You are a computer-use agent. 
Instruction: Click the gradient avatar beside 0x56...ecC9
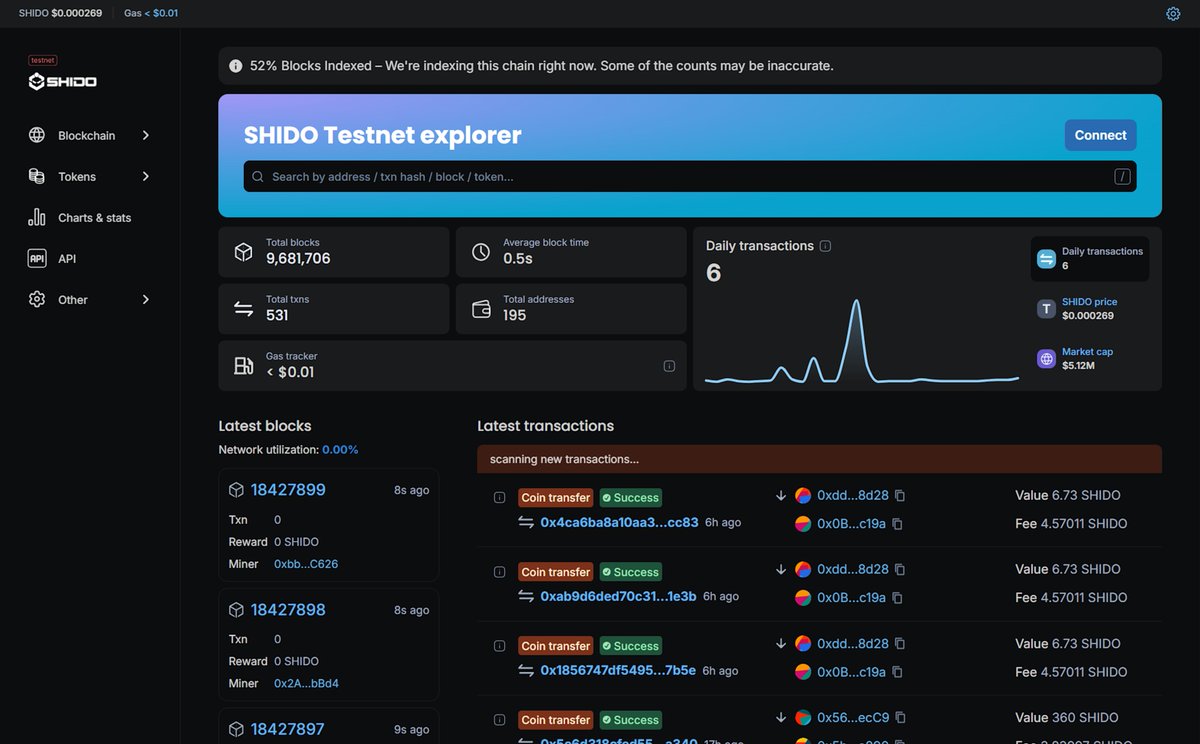803,717
